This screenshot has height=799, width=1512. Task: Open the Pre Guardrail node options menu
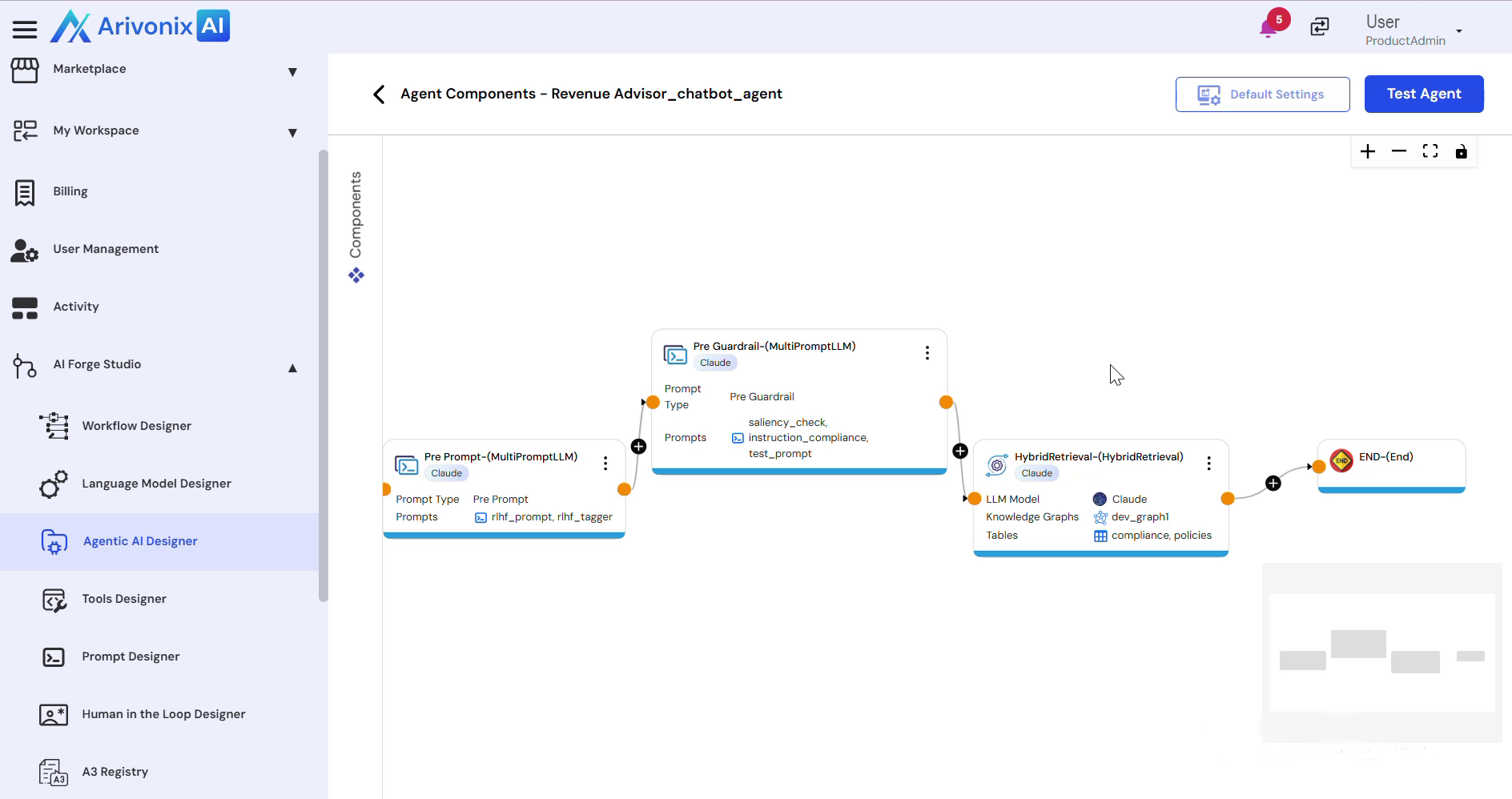(x=927, y=353)
